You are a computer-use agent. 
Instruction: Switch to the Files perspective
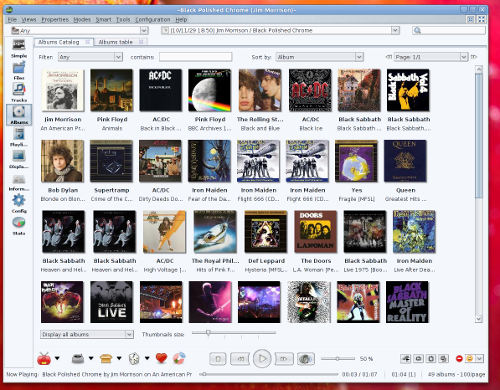coord(19,71)
